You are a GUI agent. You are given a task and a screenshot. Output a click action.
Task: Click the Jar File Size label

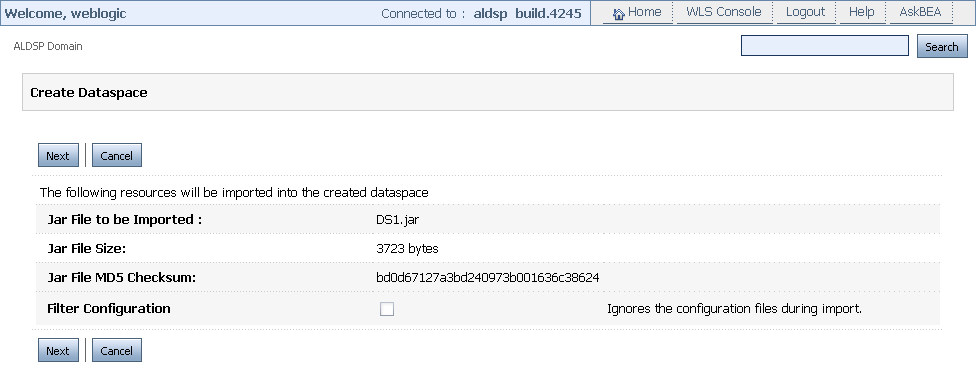point(87,249)
